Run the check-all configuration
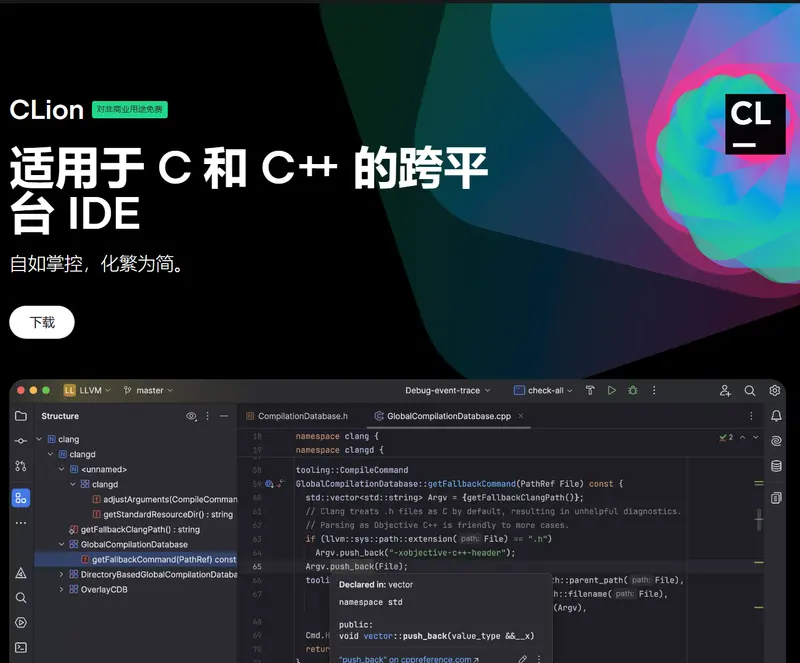 coord(611,390)
